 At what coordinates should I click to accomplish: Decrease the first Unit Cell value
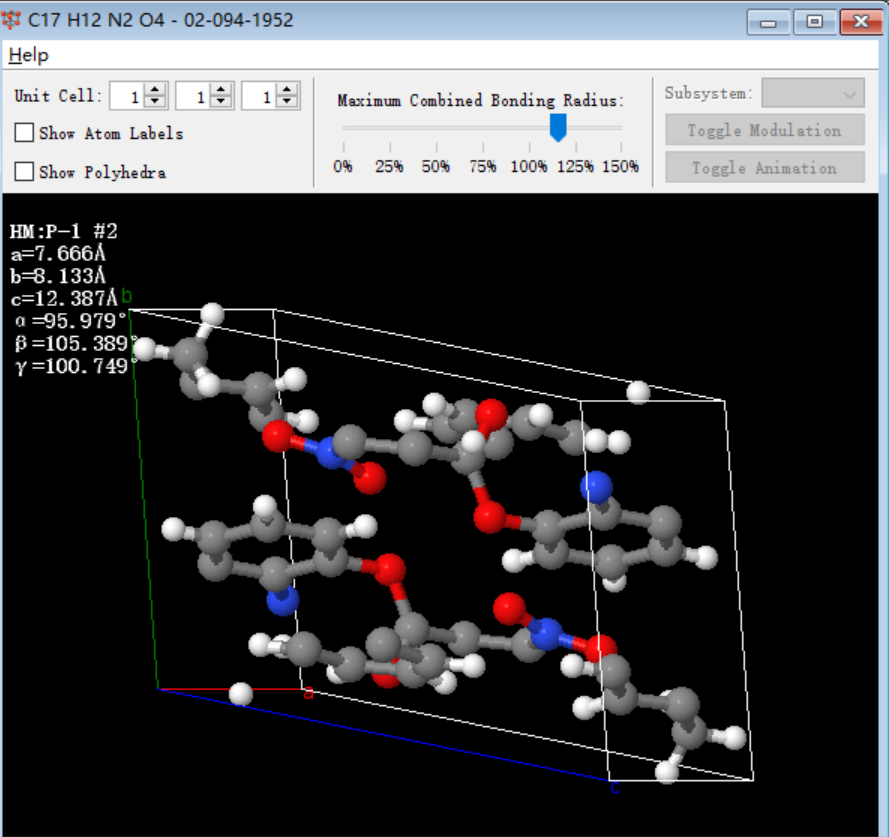155,102
